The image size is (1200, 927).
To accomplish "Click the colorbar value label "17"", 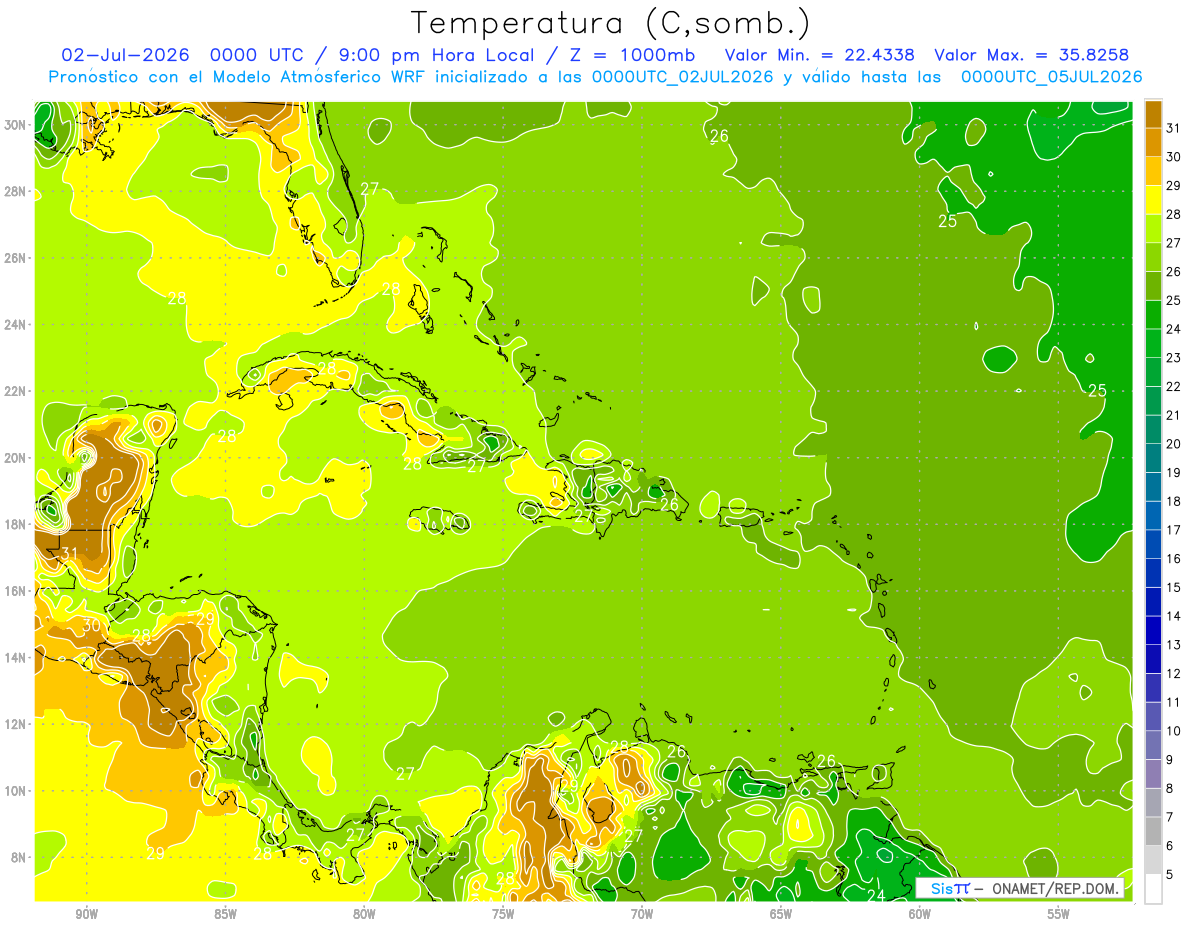I will pyautogui.click(x=1174, y=530).
